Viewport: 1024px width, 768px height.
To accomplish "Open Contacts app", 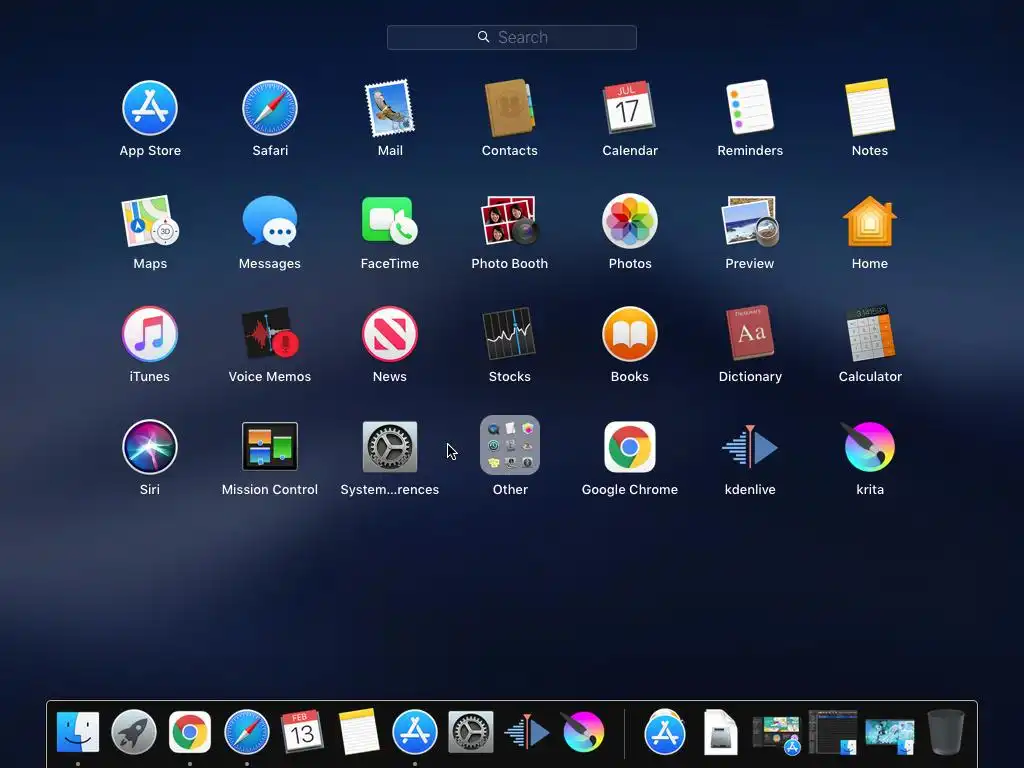I will (x=509, y=108).
